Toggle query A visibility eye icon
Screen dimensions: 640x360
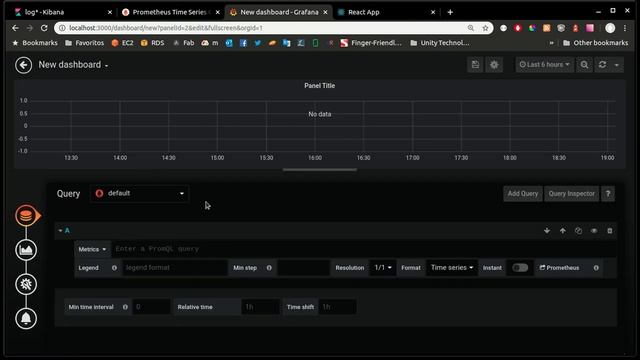click(594, 231)
